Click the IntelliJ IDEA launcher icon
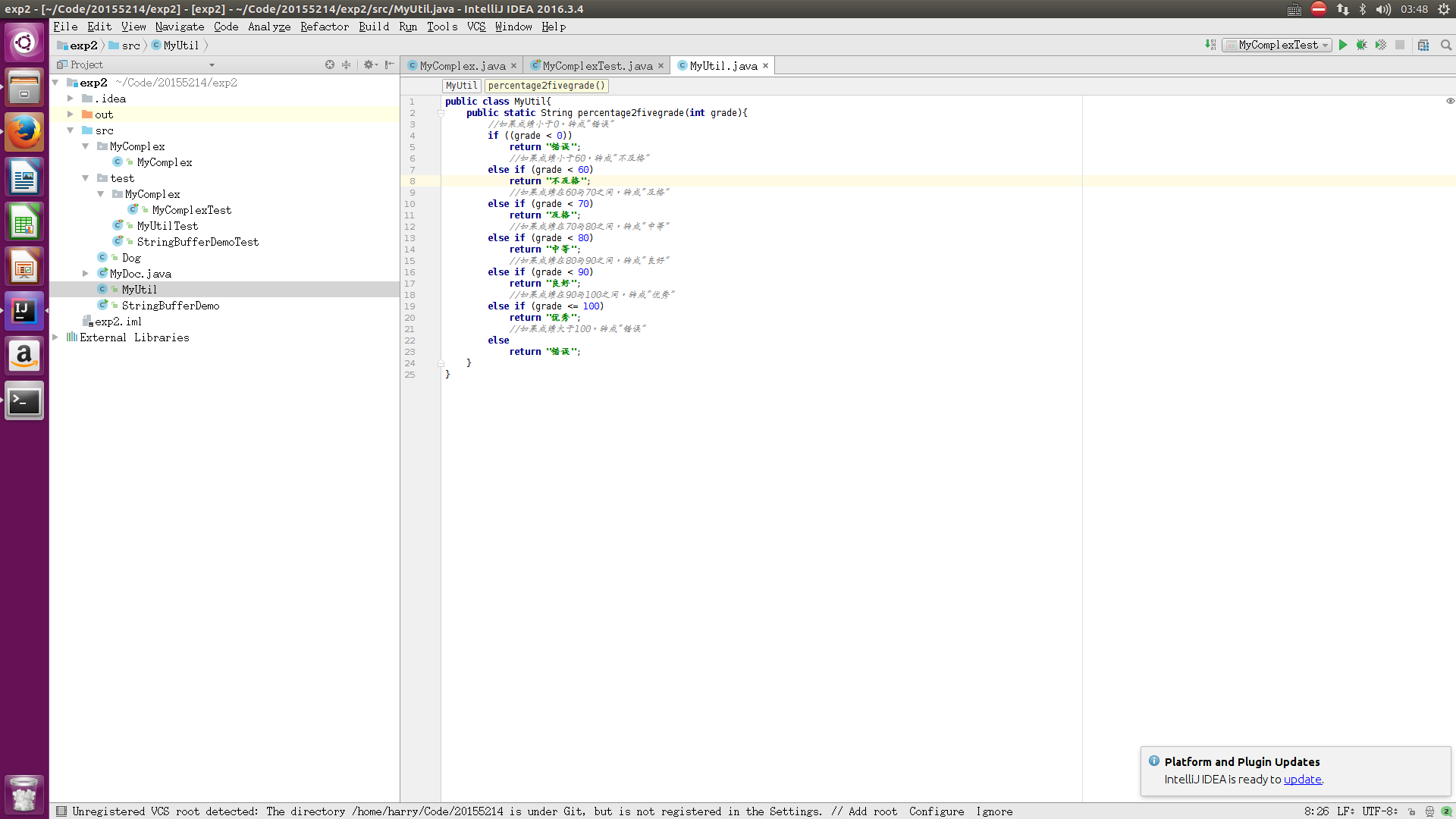Viewport: 1456px width, 819px height. (24, 312)
